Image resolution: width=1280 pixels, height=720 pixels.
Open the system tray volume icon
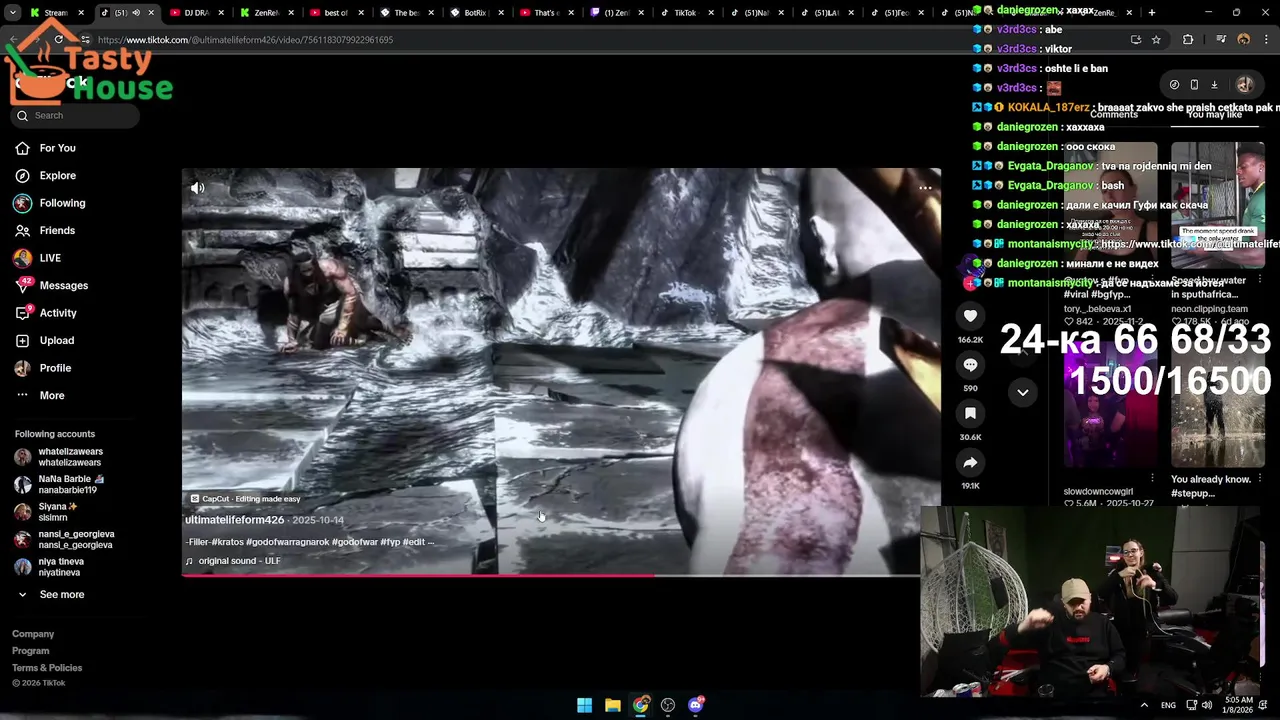[x=1207, y=705]
